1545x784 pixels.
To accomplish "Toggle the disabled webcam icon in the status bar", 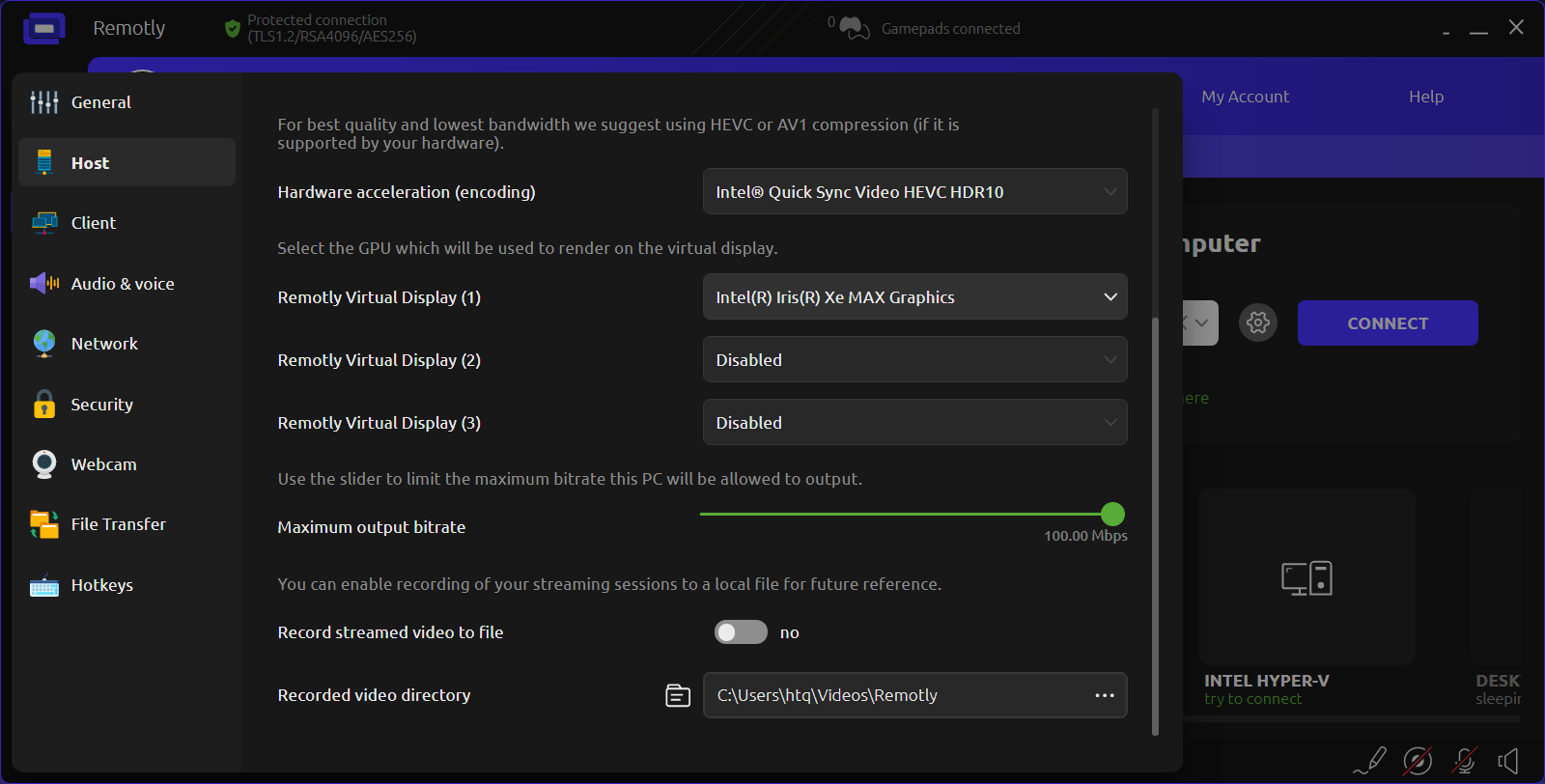I will pos(1418,761).
